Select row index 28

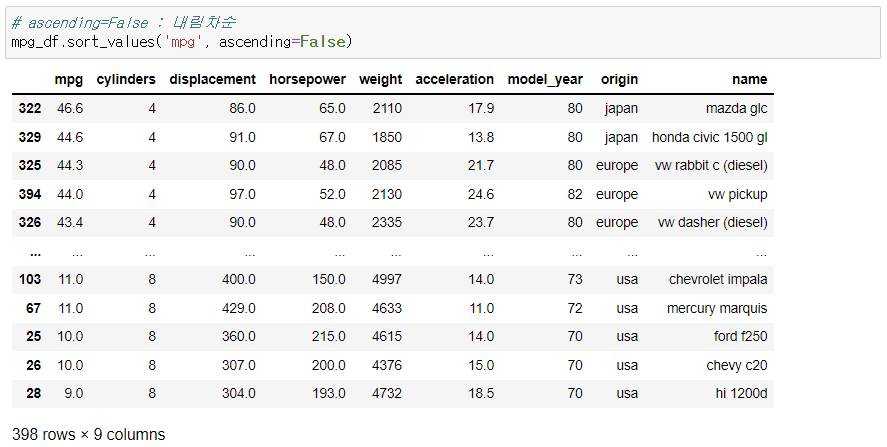pos(33,394)
